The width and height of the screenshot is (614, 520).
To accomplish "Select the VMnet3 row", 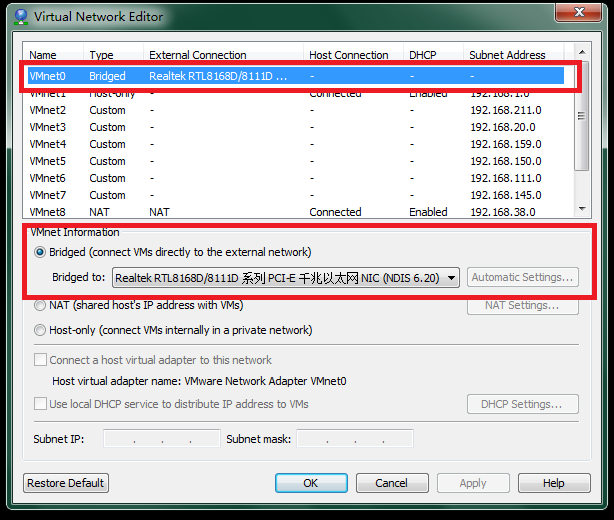I will pos(296,127).
